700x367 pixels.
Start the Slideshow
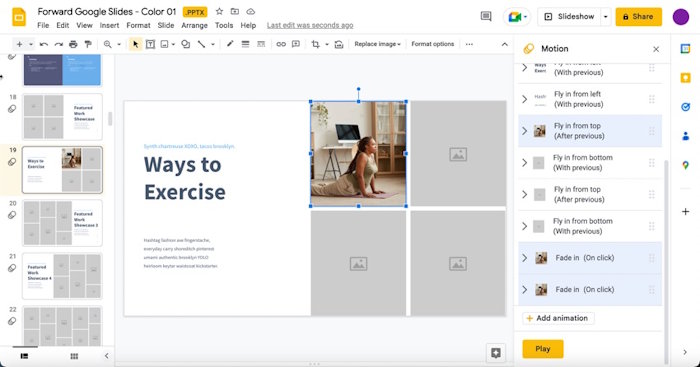point(569,17)
